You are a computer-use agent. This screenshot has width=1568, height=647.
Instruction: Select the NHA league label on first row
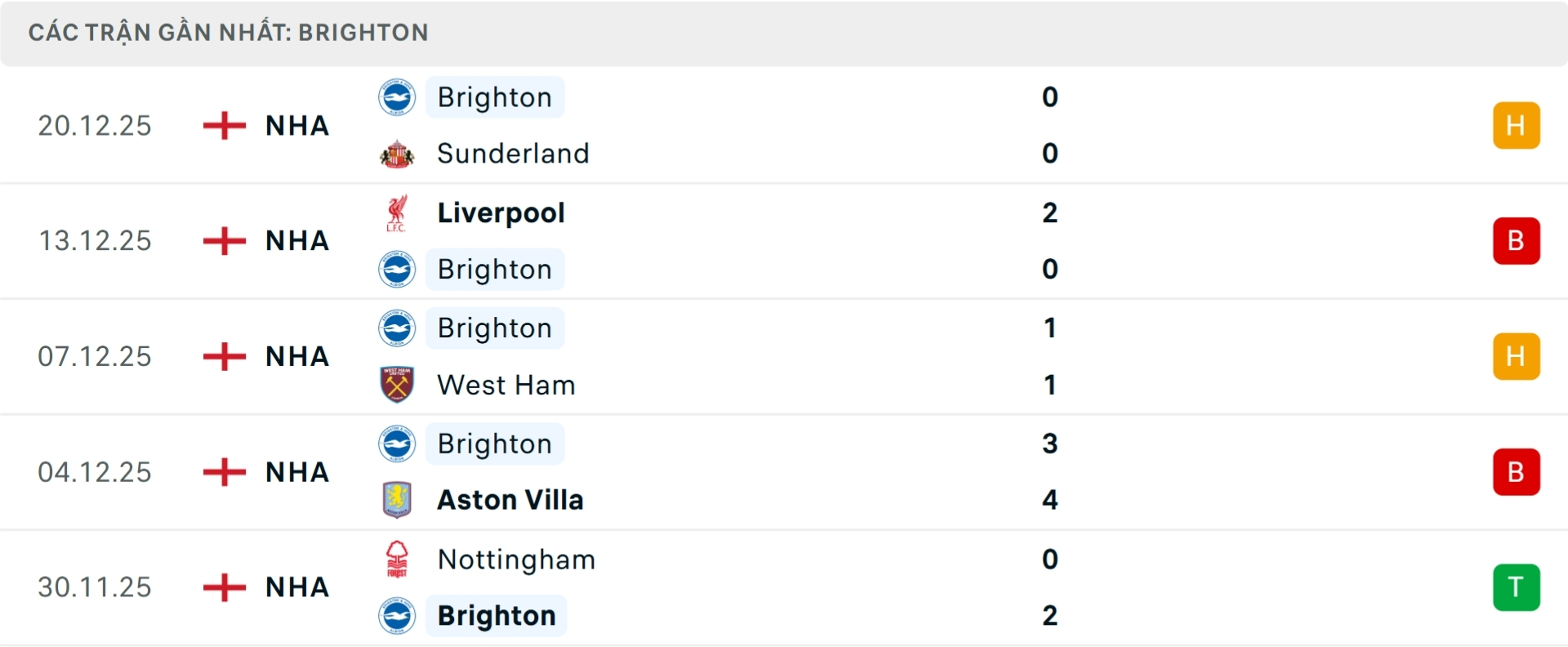[x=297, y=125]
